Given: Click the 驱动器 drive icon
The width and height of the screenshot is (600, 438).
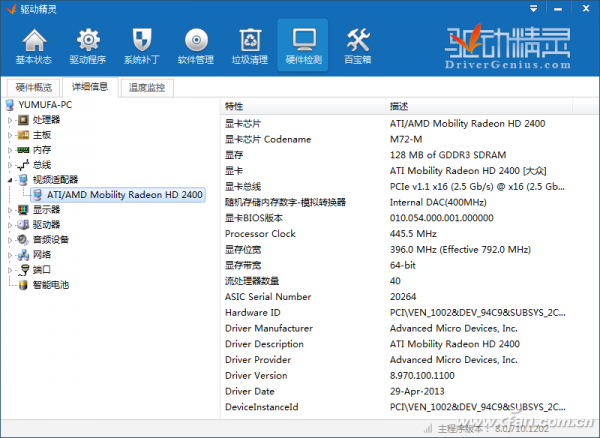Looking at the screenshot, I should [23, 225].
